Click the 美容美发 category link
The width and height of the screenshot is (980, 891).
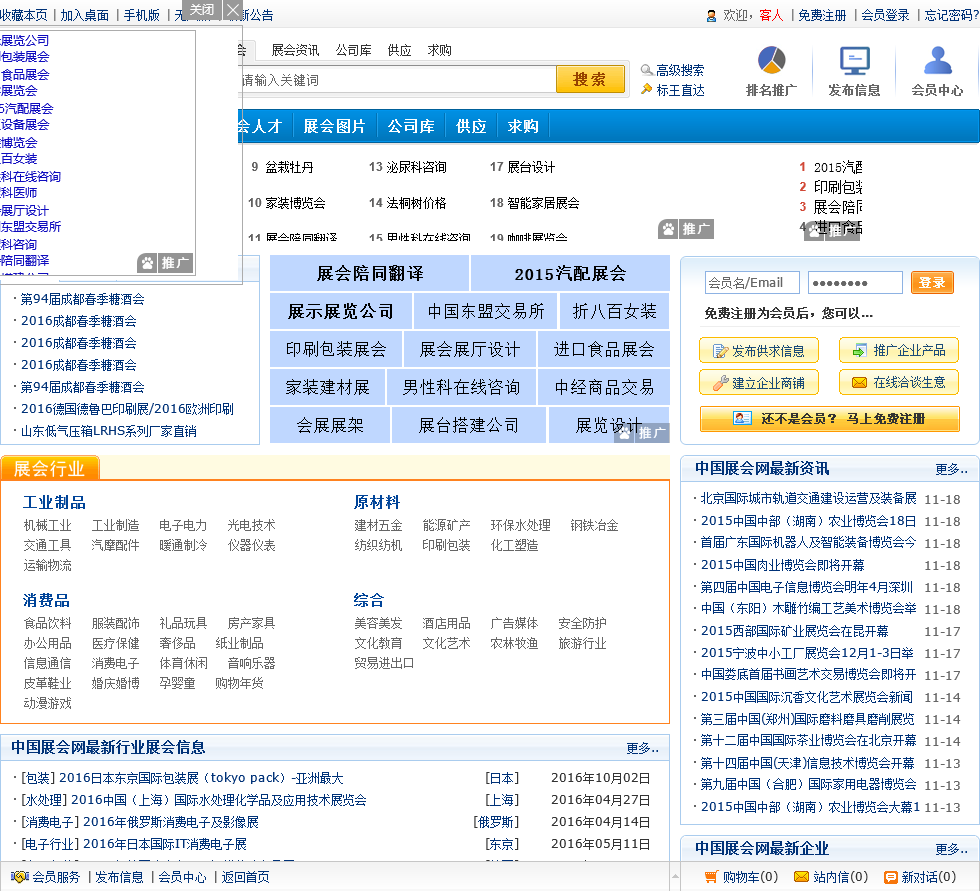[x=378, y=623]
